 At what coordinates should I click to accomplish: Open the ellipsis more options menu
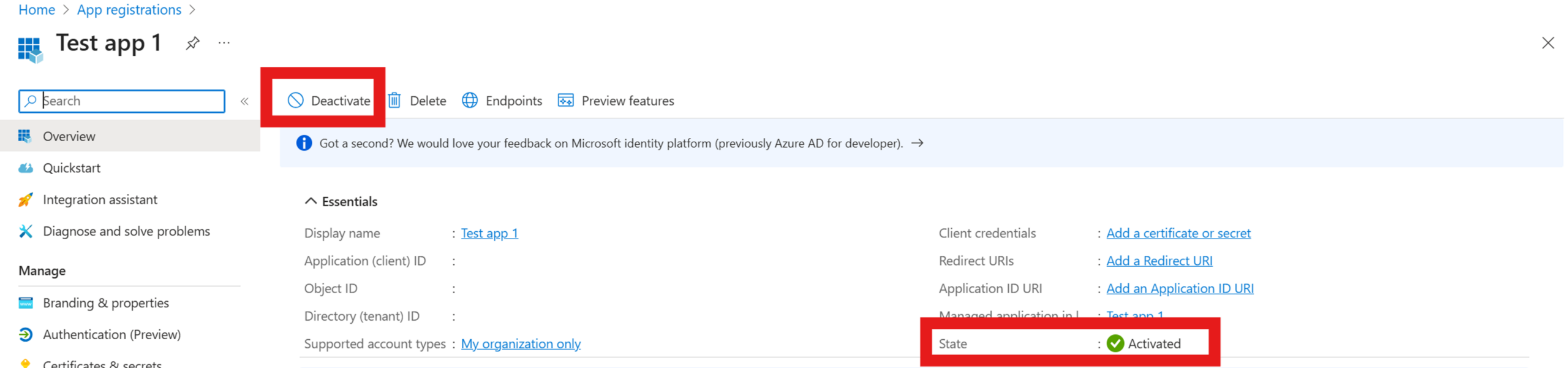coord(224,43)
